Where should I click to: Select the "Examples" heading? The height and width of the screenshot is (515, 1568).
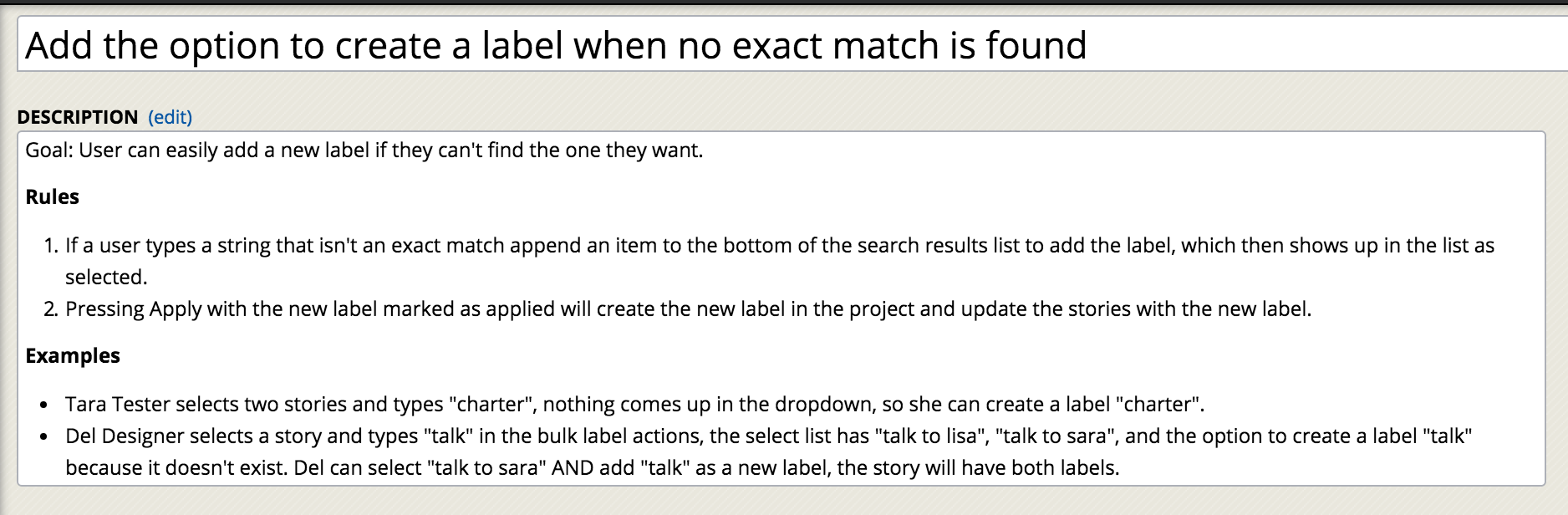(x=73, y=356)
